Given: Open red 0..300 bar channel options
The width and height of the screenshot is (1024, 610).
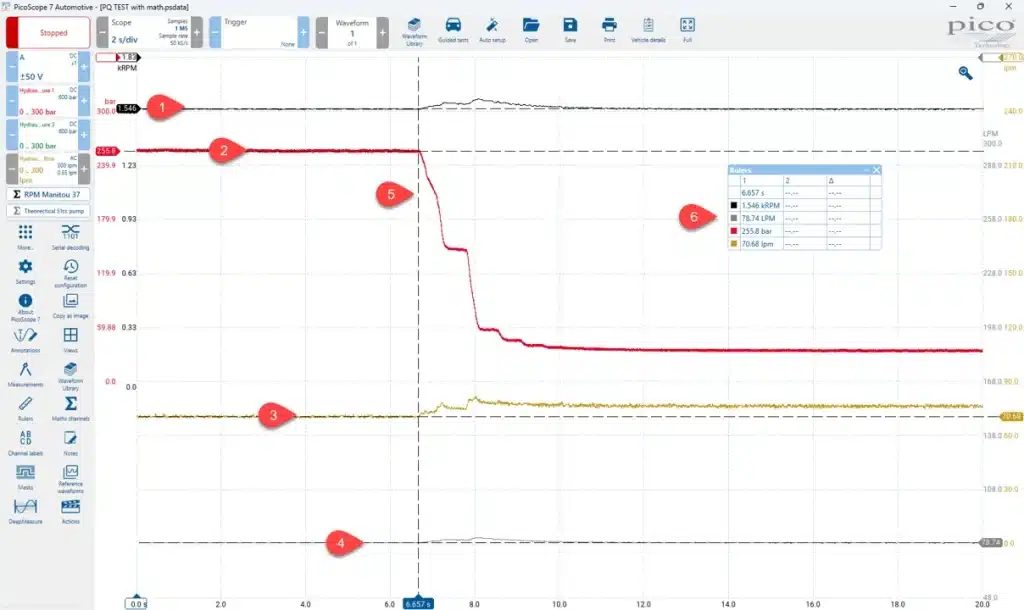Looking at the screenshot, I should (x=48, y=101).
